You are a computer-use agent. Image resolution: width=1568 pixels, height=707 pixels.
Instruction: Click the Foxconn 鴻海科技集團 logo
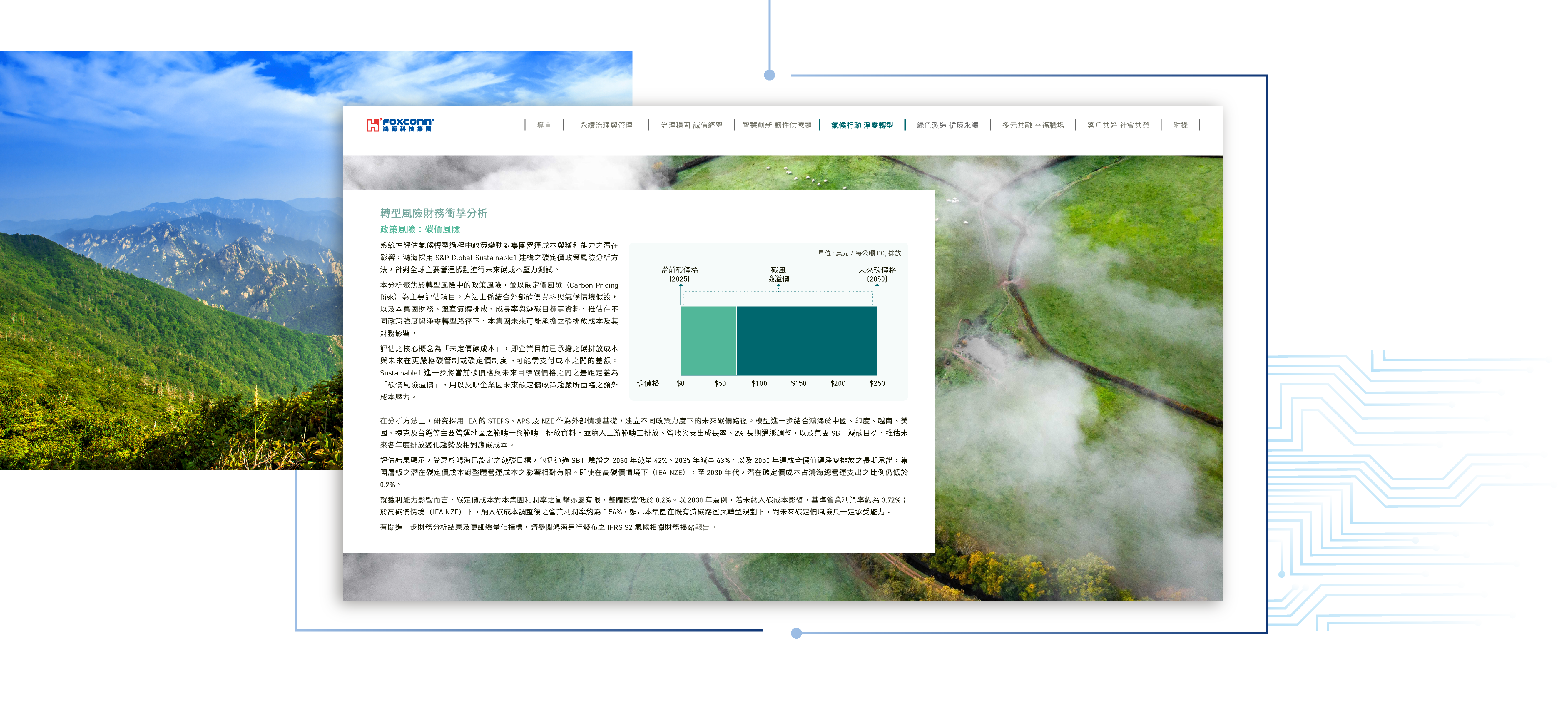400,125
